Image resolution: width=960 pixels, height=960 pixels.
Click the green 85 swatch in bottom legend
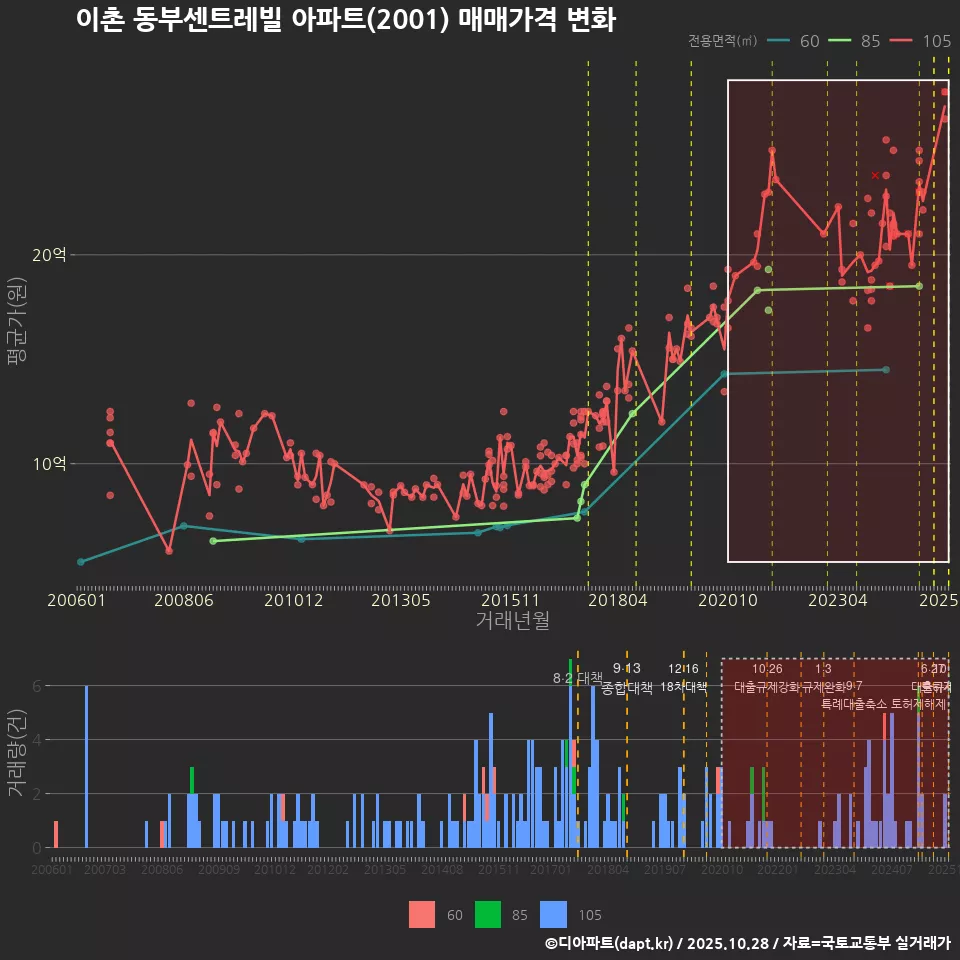pyautogui.click(x=488, y=914)
